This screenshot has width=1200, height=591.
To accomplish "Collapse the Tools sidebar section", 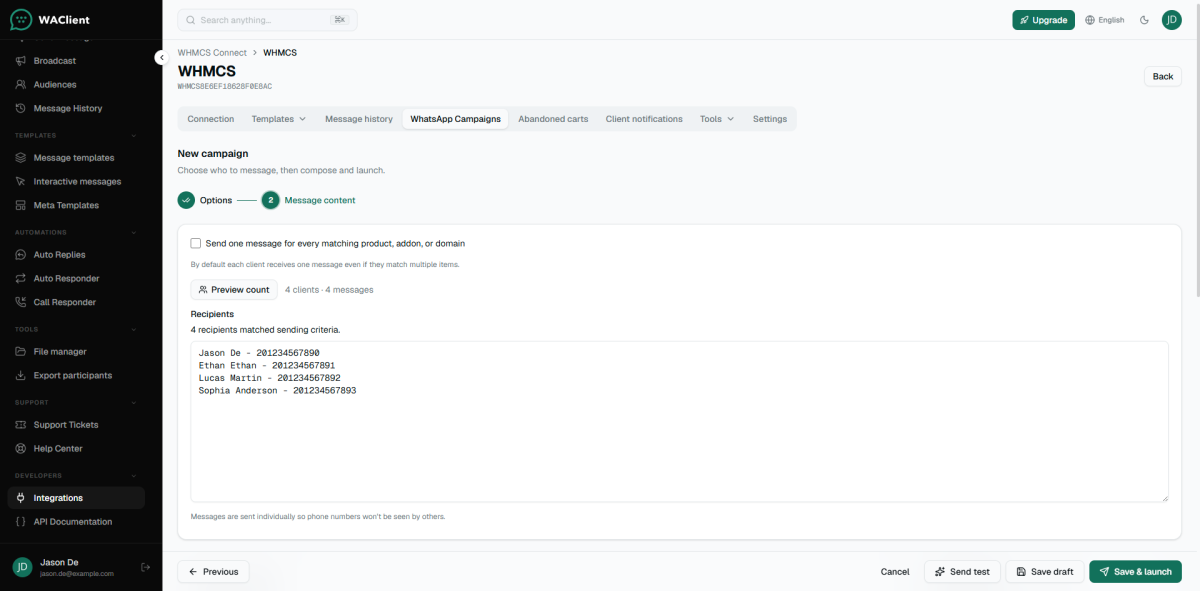I will [x=134, y=330].
